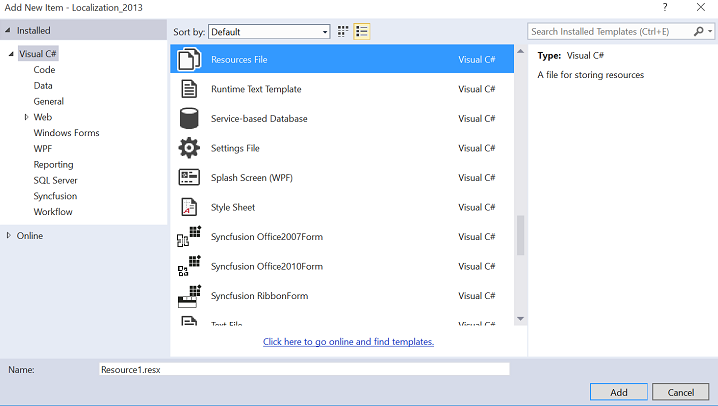Choose the Runtime Text Template icon

tap(189, 89)
